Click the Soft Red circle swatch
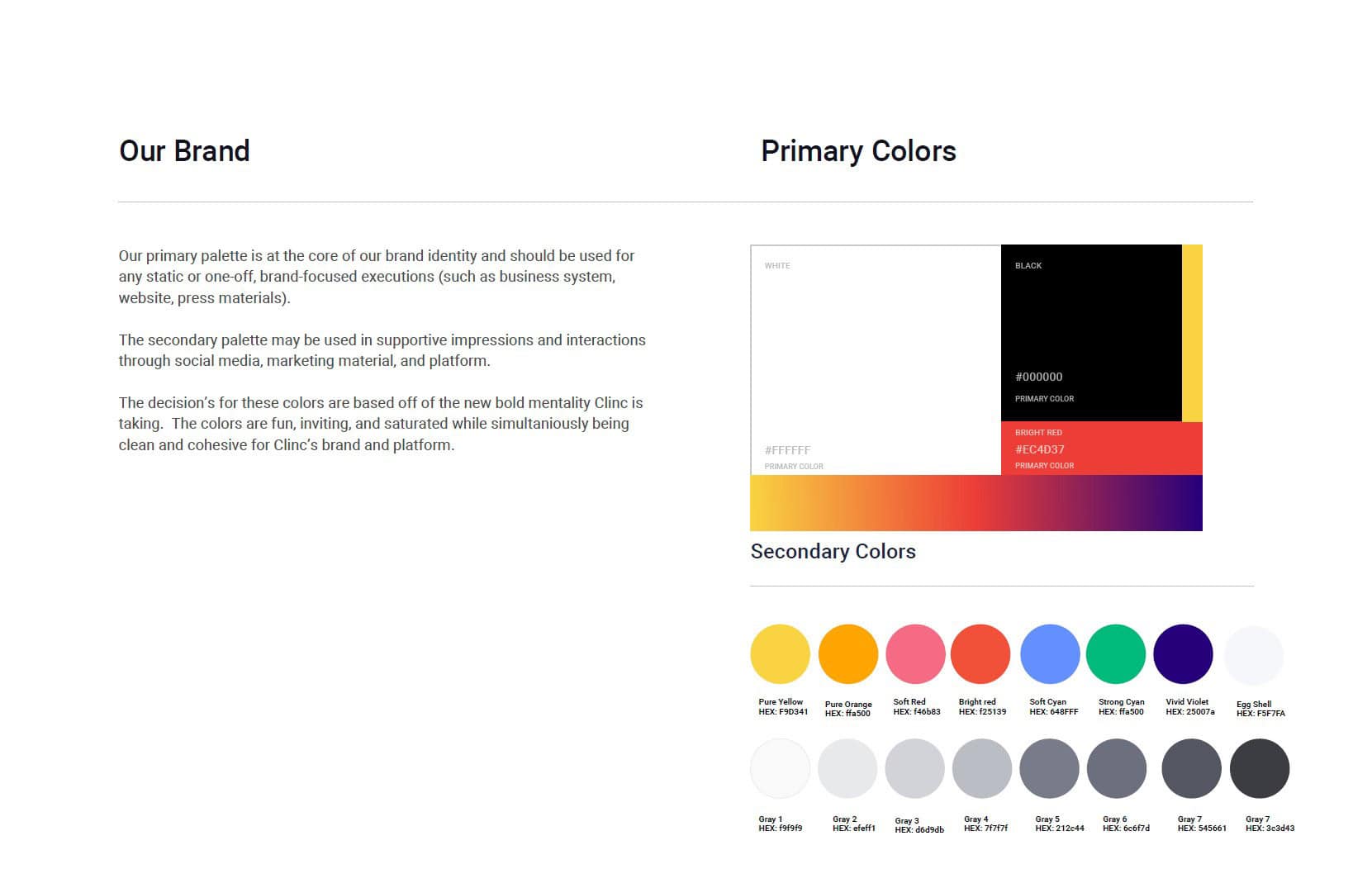This screenshot has width=1372, height=888. (915, 654)
